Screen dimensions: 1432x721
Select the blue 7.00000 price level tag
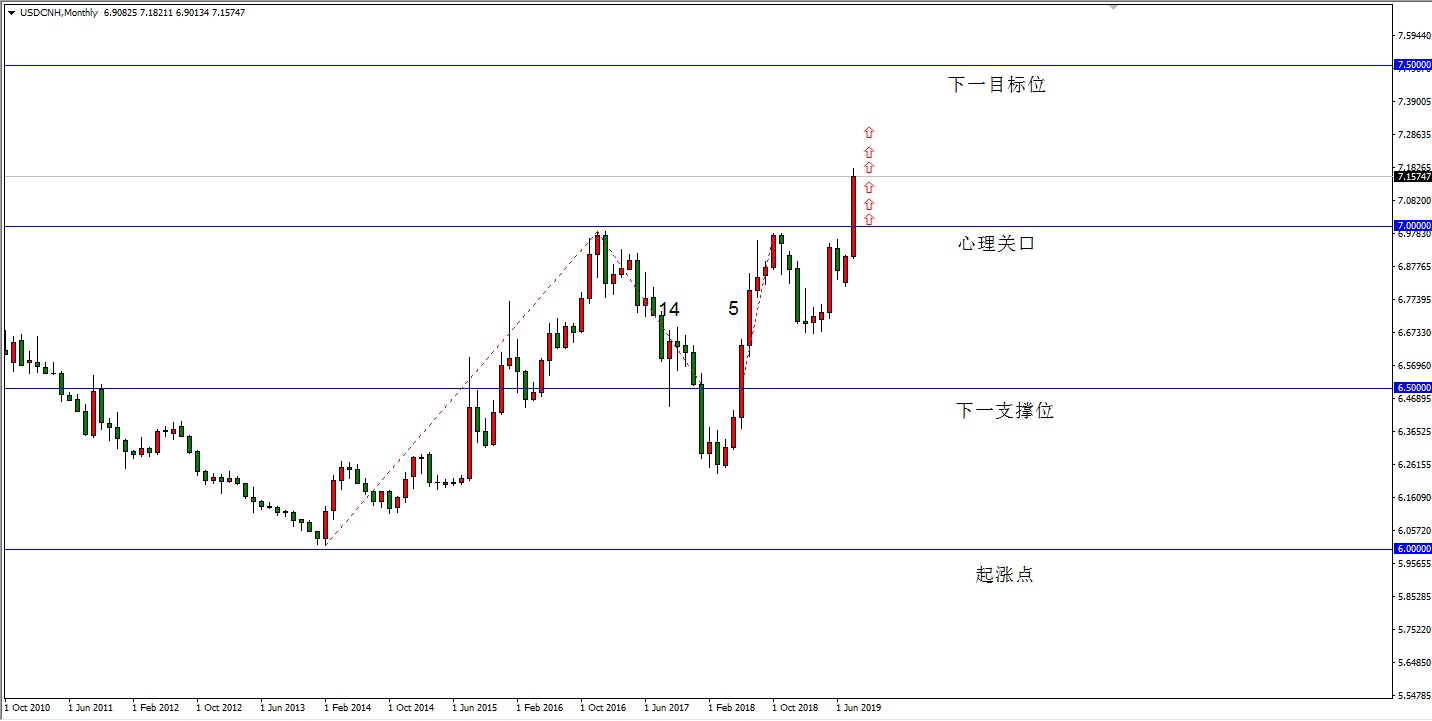click(x=1412, y=226)
